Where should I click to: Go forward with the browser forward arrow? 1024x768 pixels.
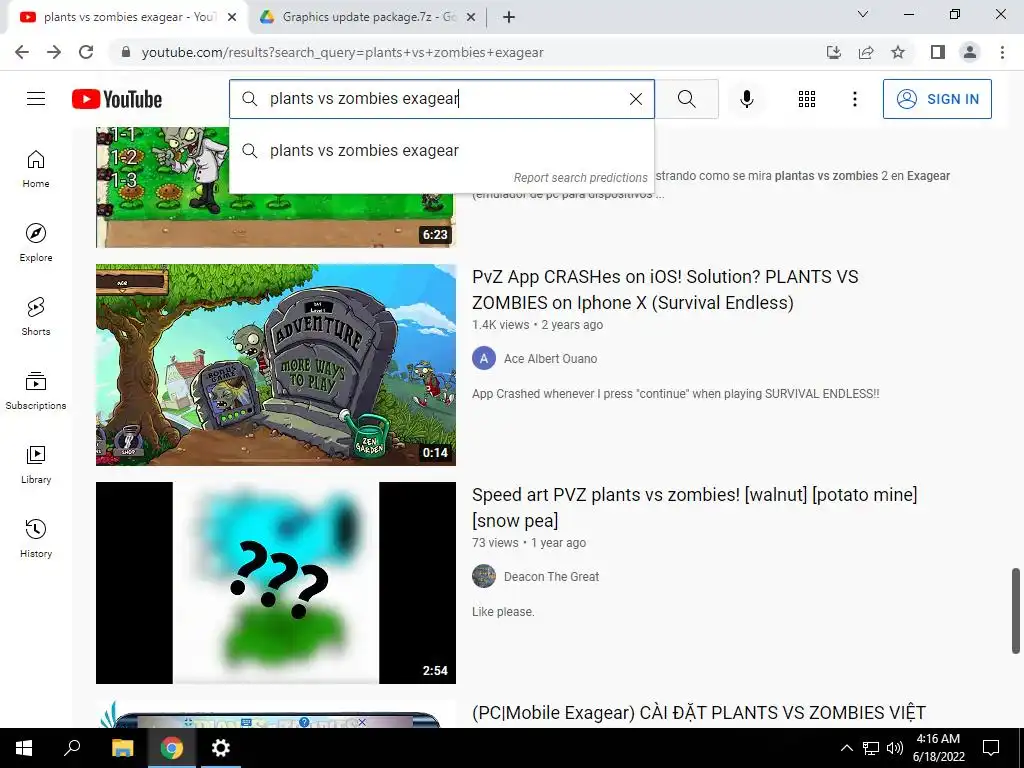(54, 52)
